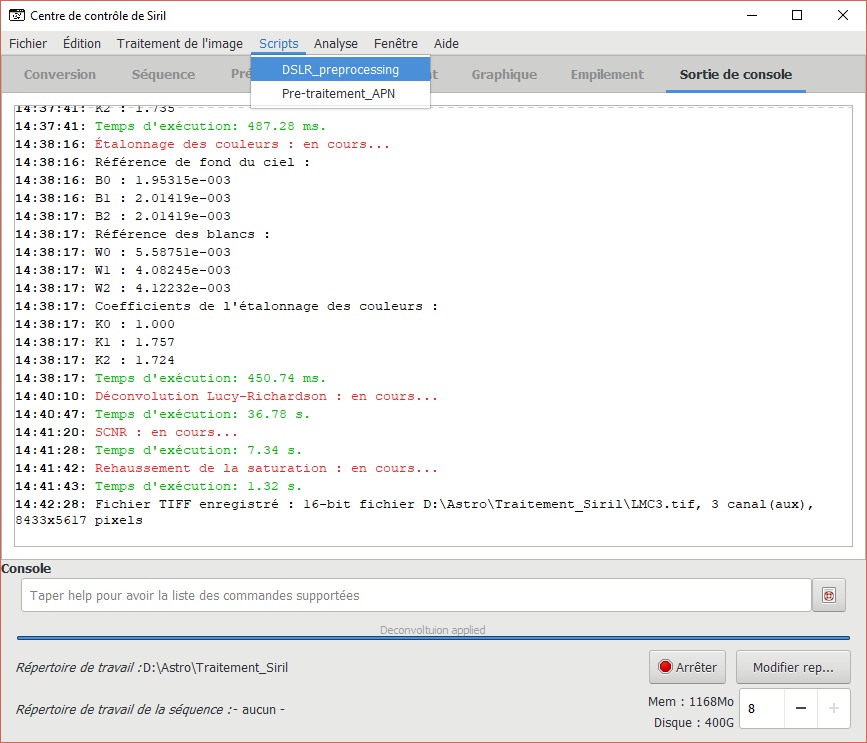The width and height of the screenshot is (867, 743).
Task: Click the Siril app icon in title bar
Action: click(x=17, y=15)
